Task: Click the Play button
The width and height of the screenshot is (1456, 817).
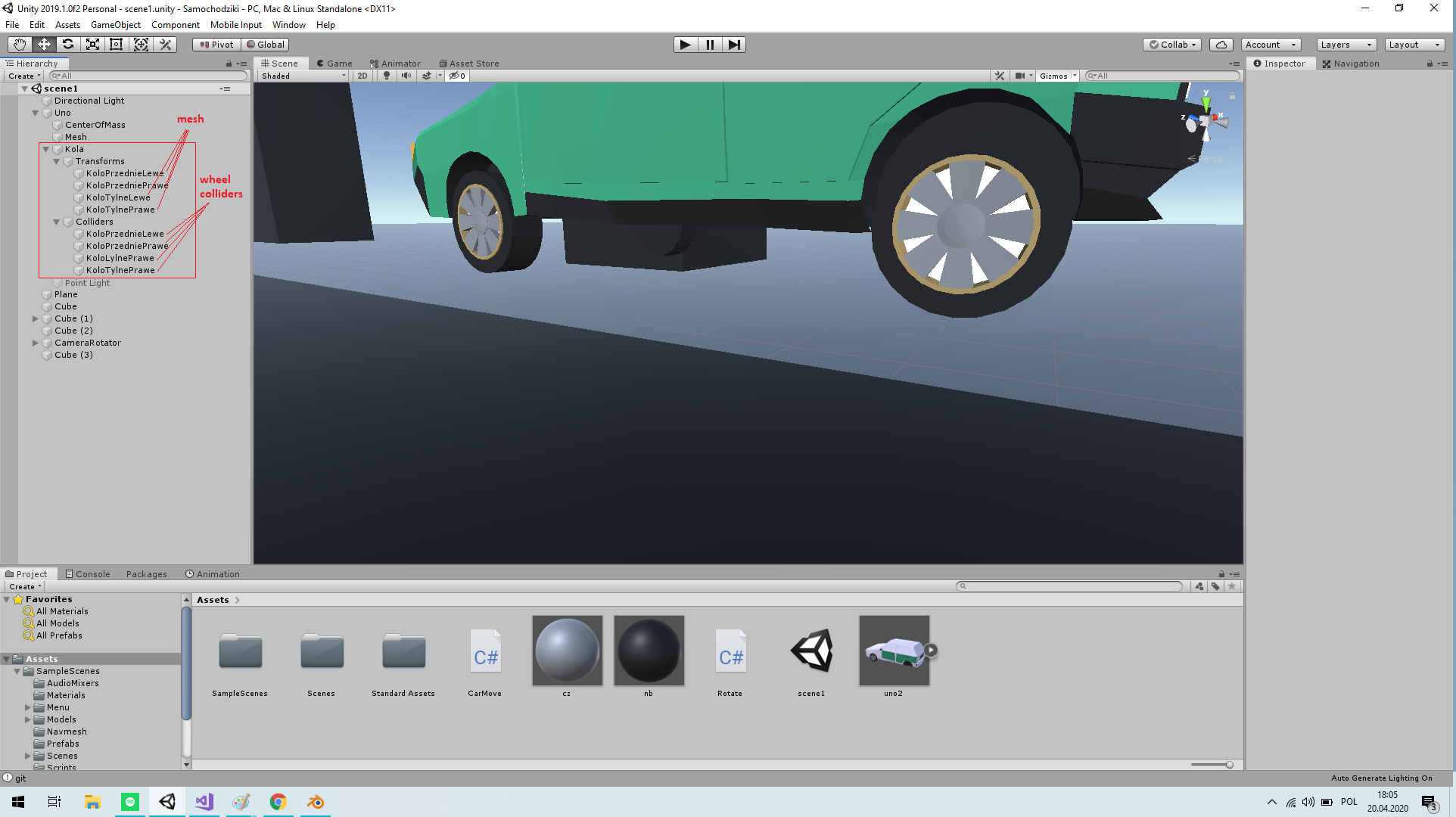Action: click(685, 45)
